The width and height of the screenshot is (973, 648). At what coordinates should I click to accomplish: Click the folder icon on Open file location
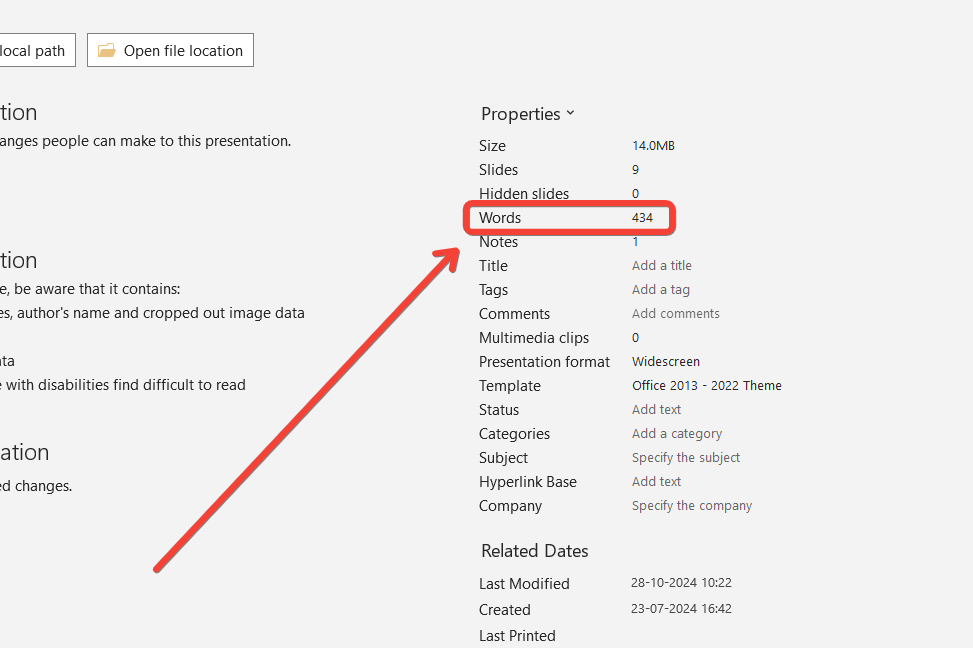point(107,51)
